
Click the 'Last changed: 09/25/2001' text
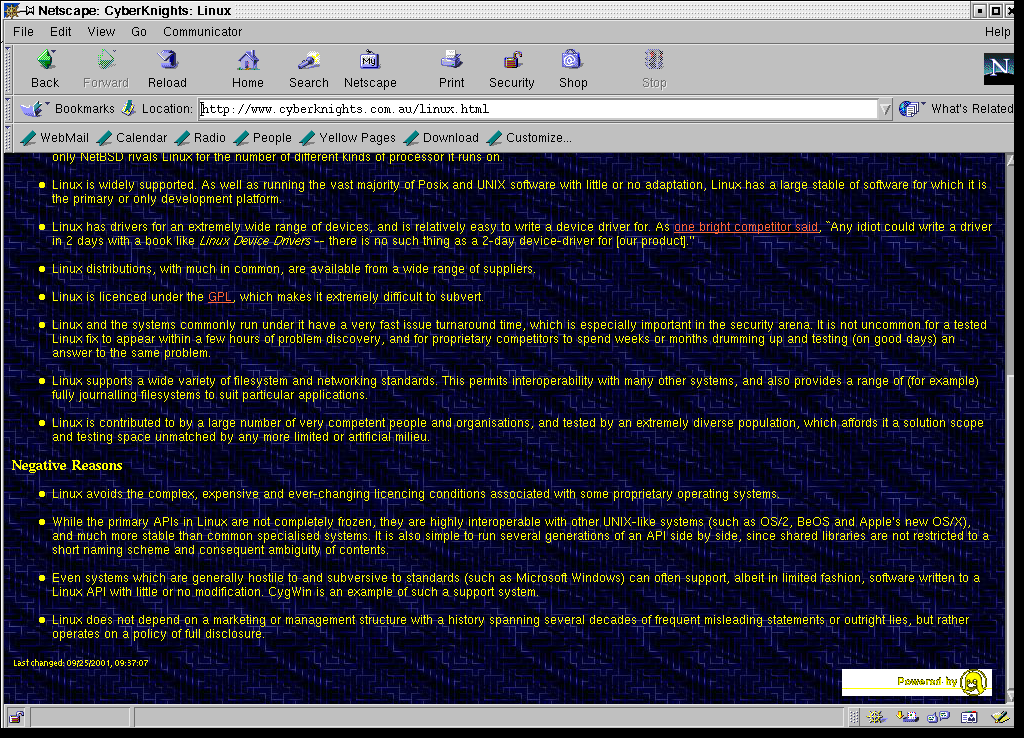(80, 662)
